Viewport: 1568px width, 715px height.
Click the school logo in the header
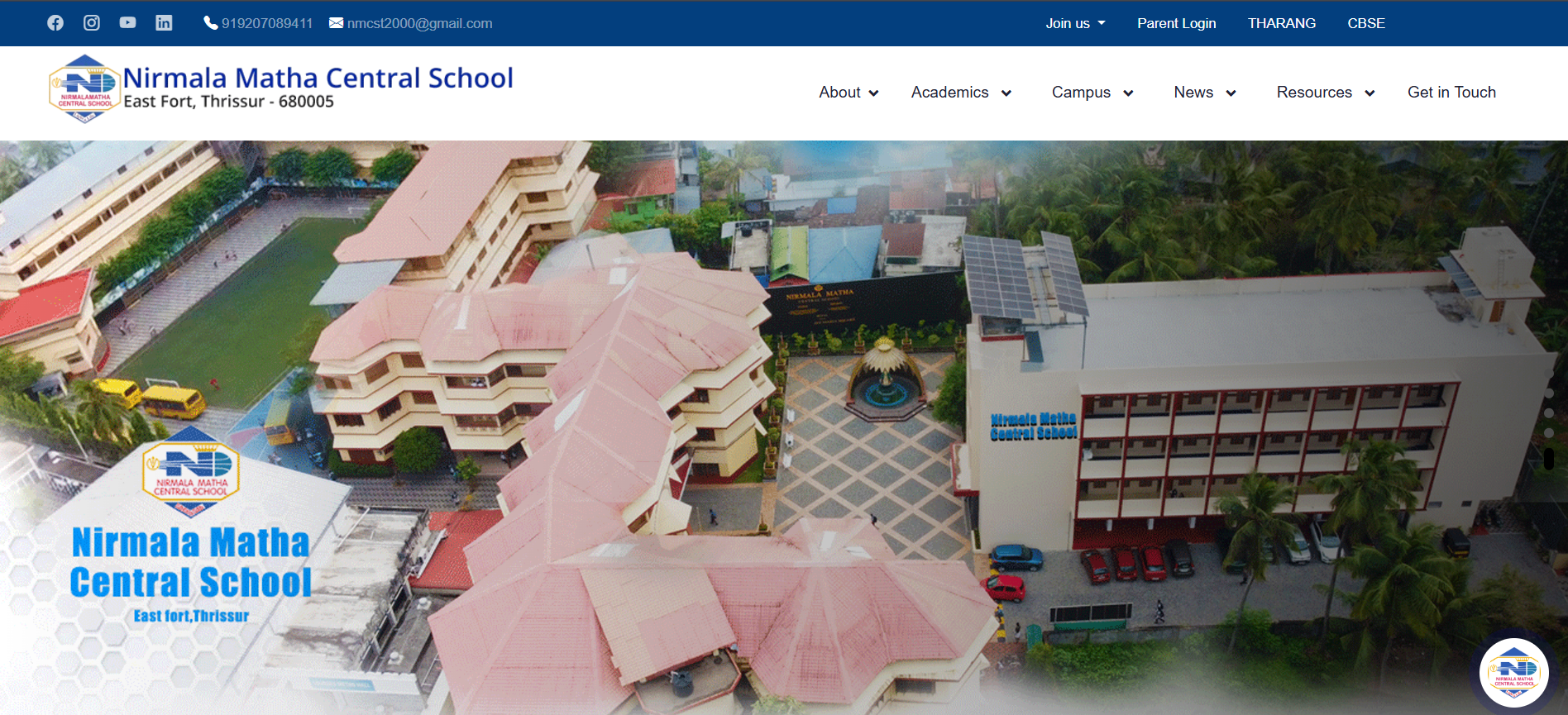pyautogui.click(x=84, y=89)
